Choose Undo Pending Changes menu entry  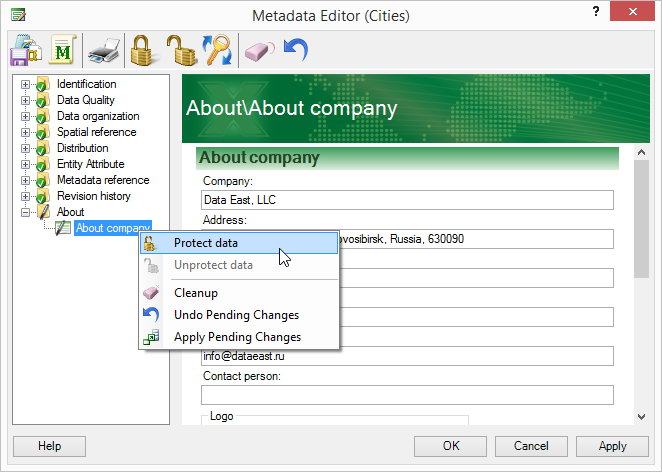[236, 315]
